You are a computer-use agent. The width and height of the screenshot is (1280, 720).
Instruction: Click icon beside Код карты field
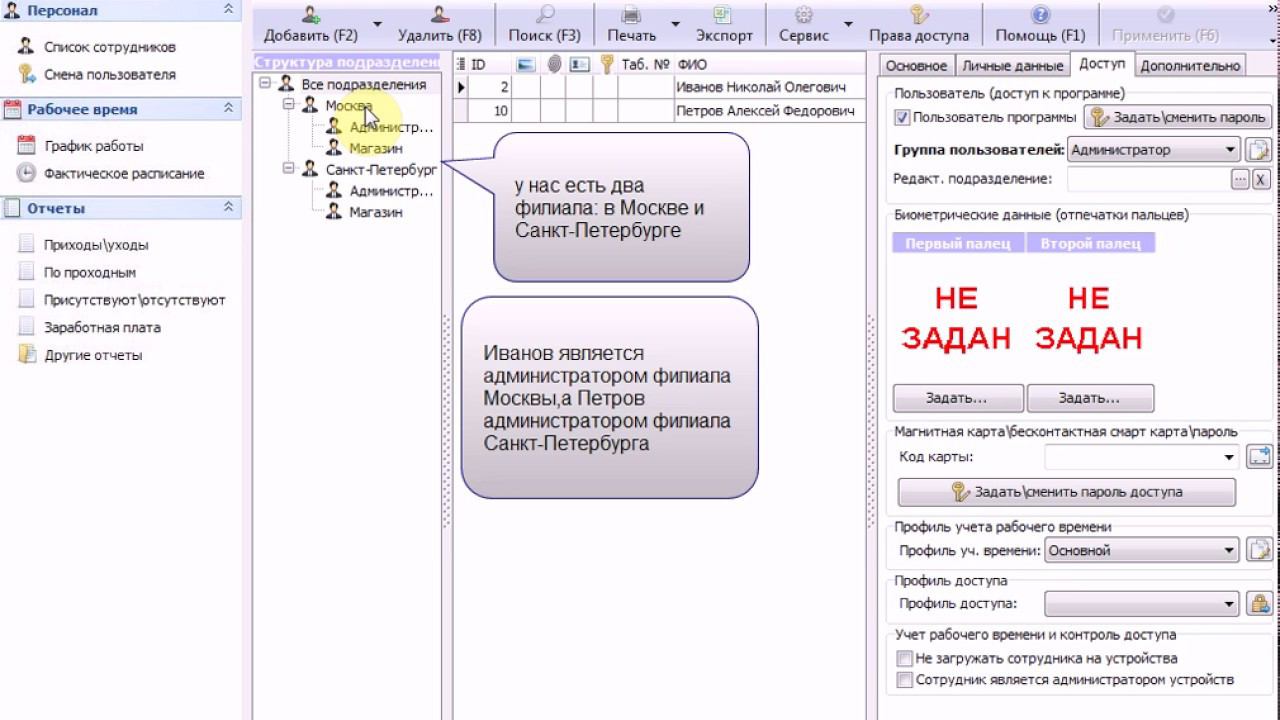tap(1258, 458)
